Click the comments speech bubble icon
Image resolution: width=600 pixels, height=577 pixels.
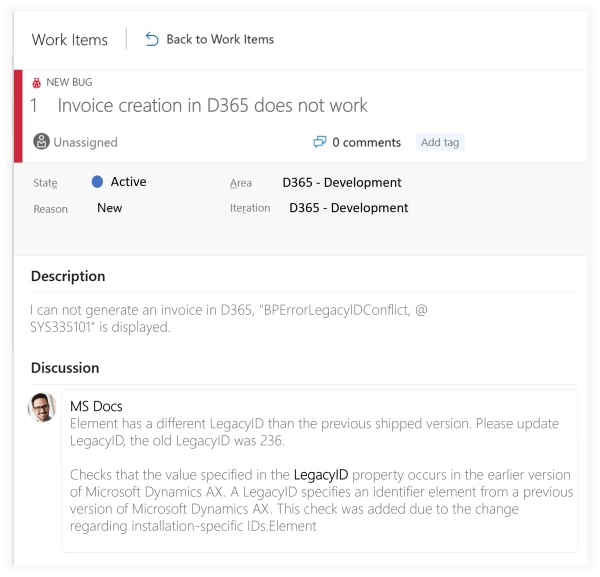coord(320,142)
